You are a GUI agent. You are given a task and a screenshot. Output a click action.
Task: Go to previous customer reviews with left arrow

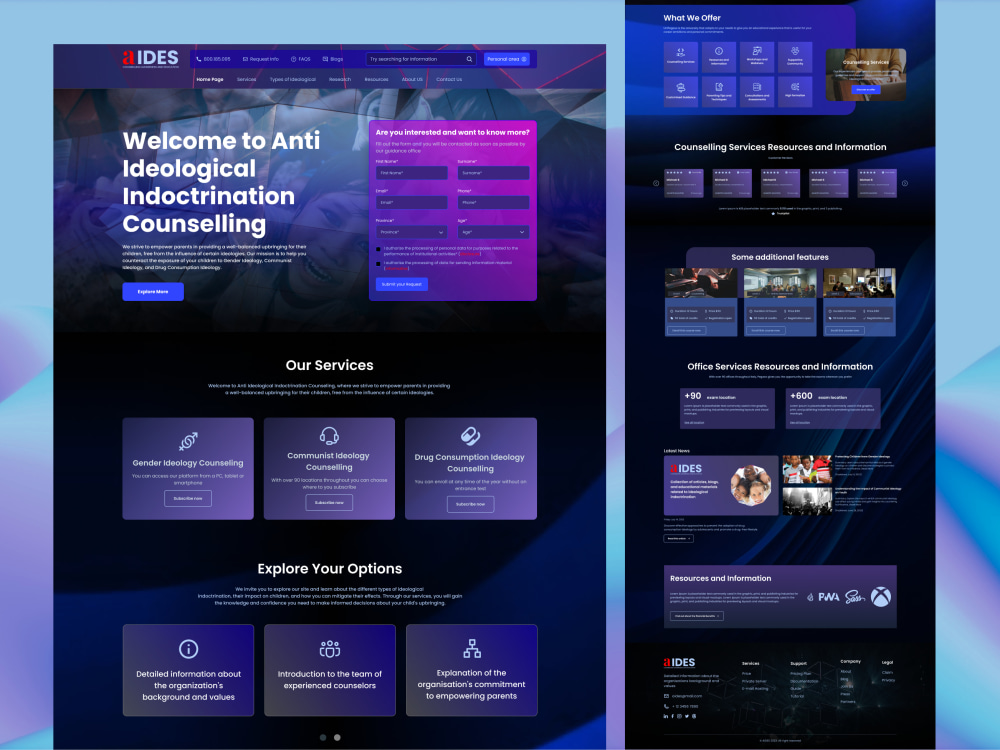(x=656, y=183)
